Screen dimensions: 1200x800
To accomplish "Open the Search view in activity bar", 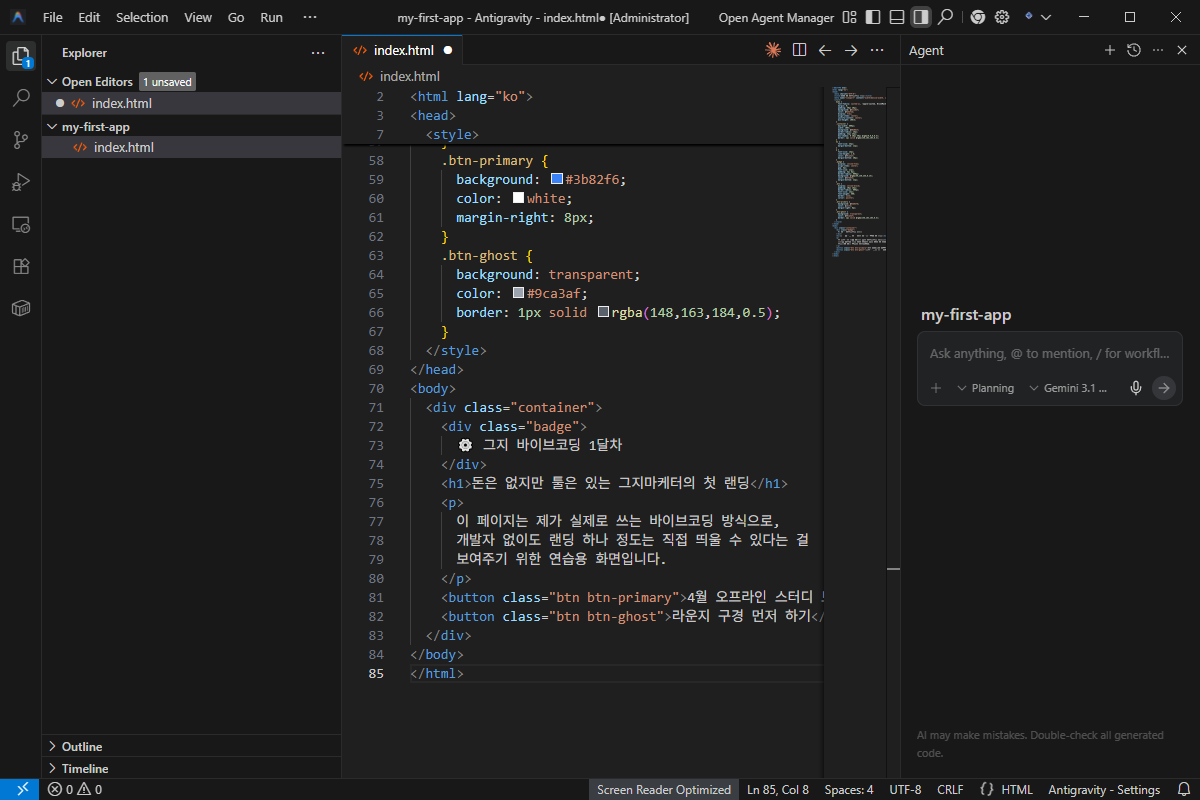I will 20,98.
